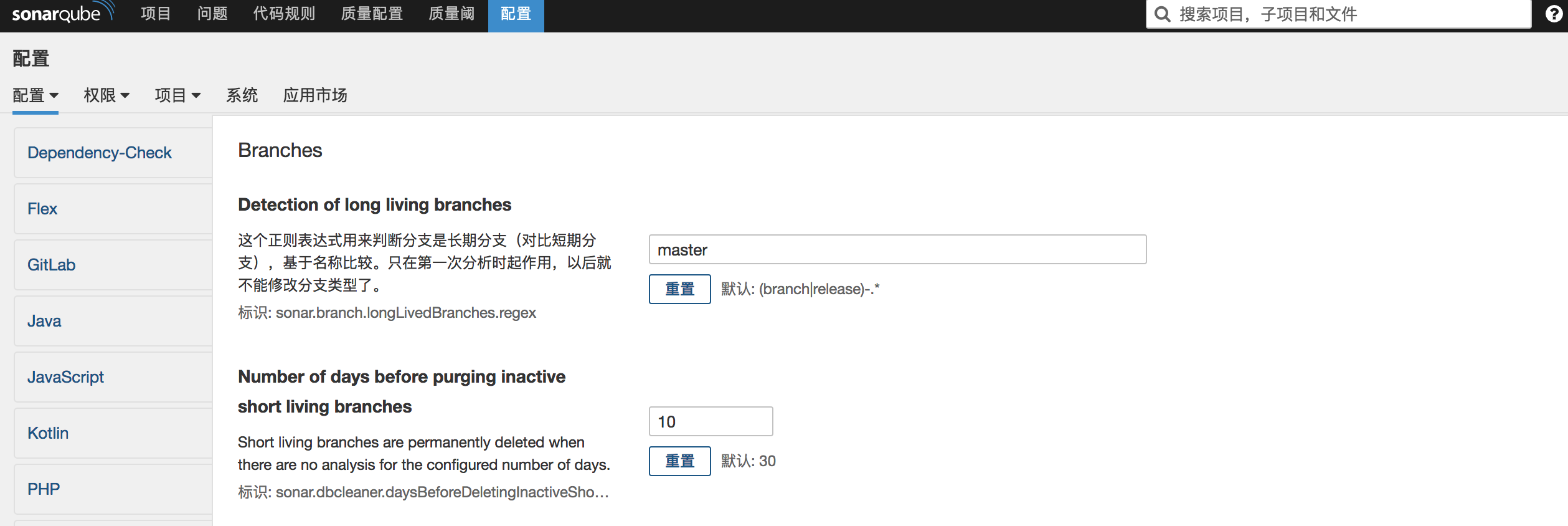Viewport: 1568px width, 526px height.
Task: Expand the 权限 dropdown menu
Action: [x=106, y=95]
